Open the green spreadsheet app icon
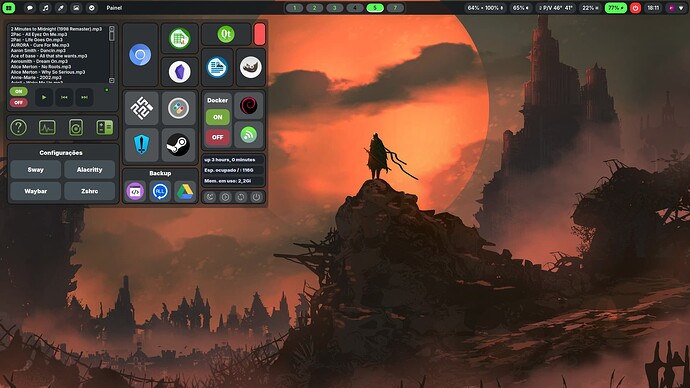This screenshot has width=690, height=388. coord(180,39)
